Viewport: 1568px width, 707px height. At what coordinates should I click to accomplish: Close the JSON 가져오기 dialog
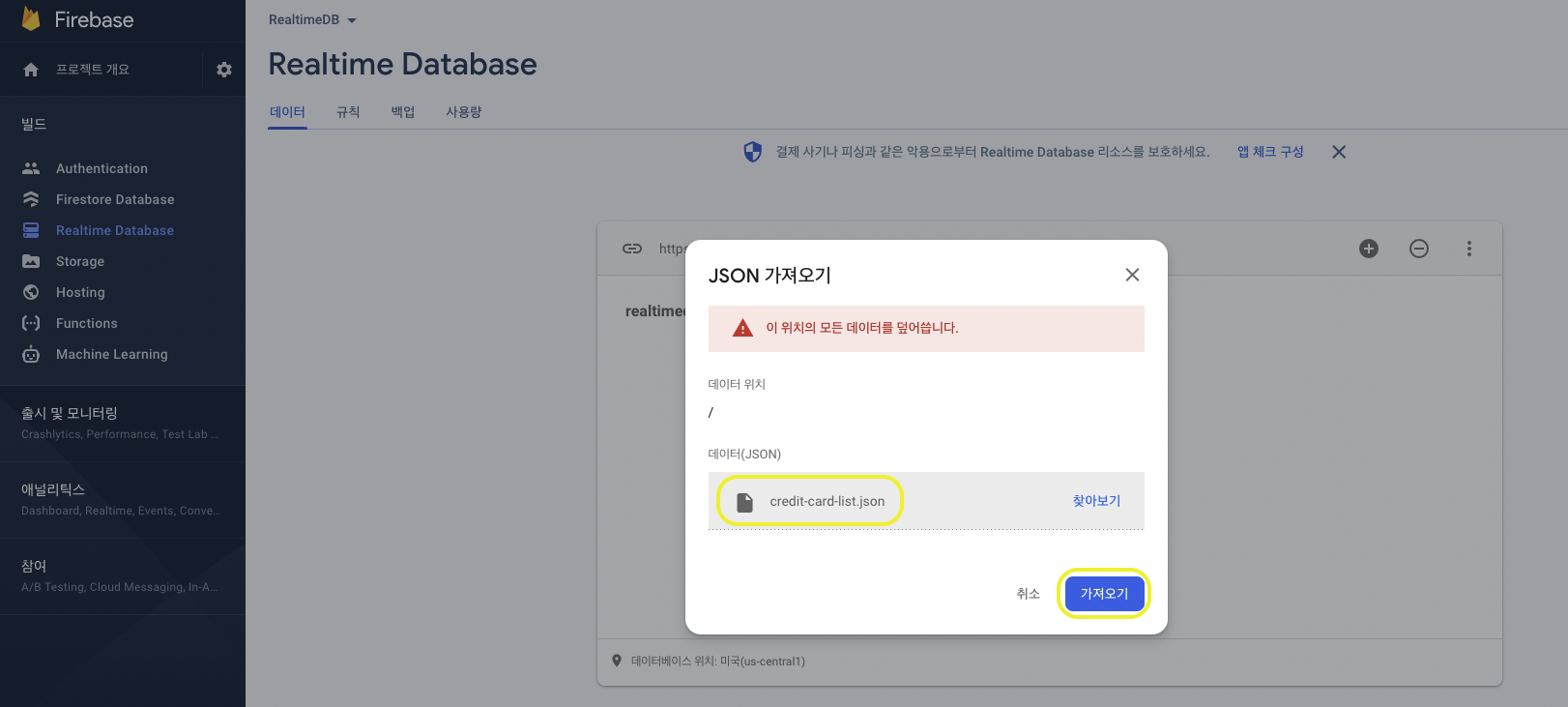pyautogui.click(x=1132, y=275)
